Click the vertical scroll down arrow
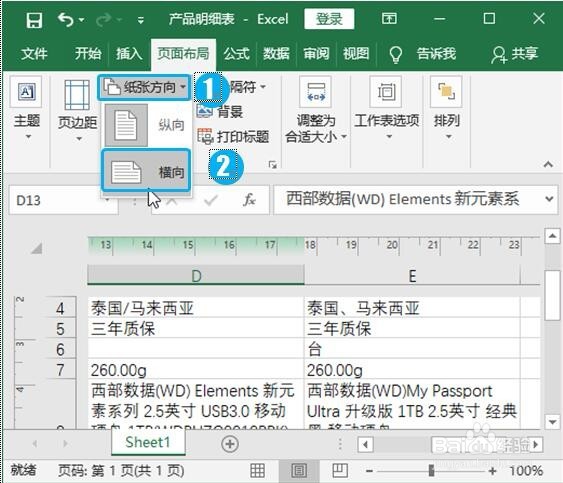The height and width of the screenshot is (483, 563). (552, 422)
